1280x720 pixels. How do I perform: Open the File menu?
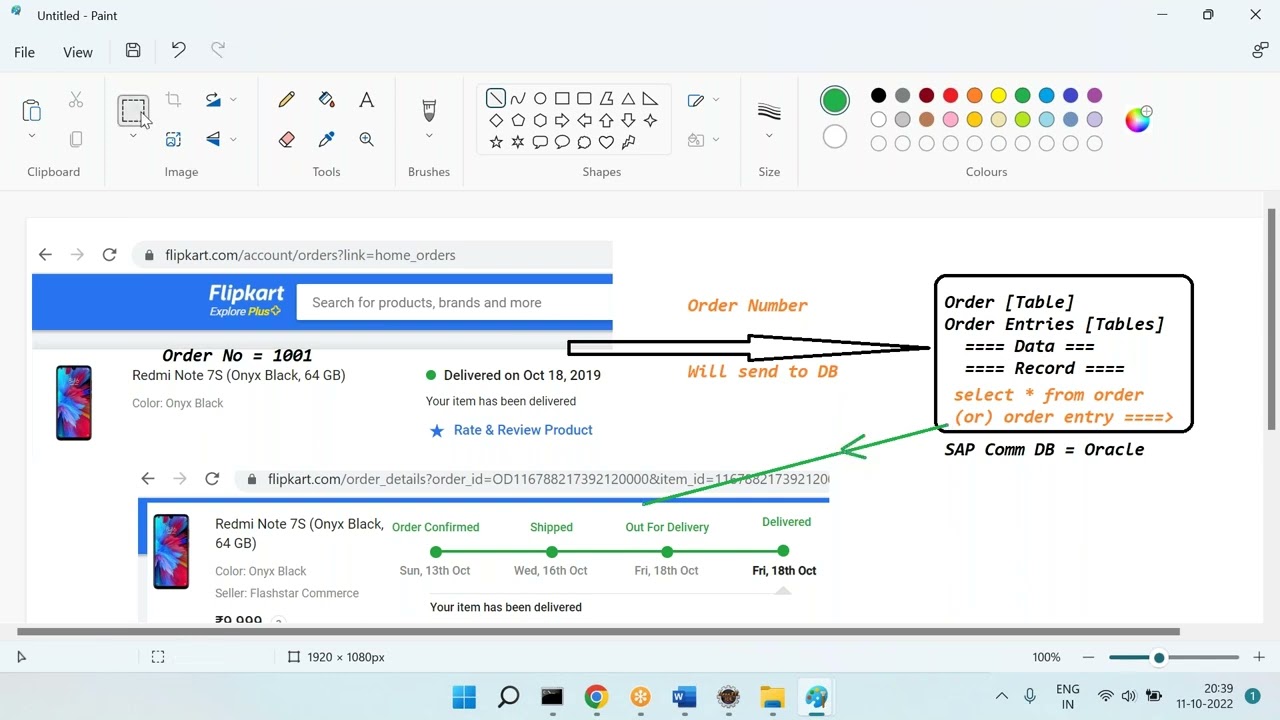click(x=25, y=52)
